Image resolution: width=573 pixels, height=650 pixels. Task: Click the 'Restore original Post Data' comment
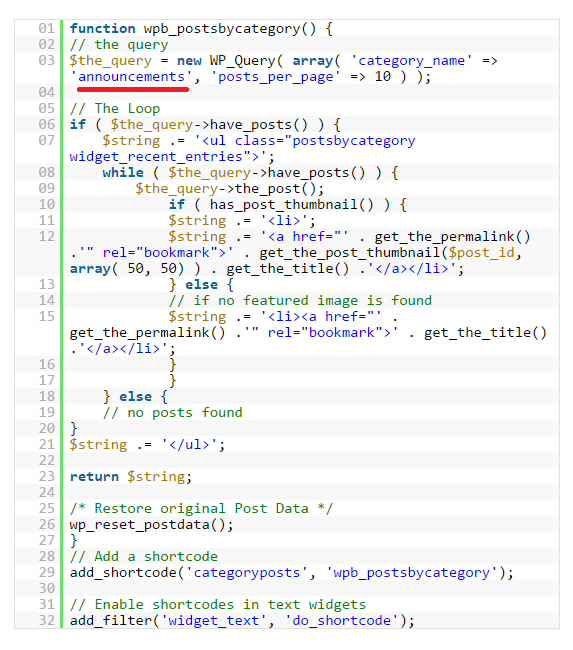coord(201,509)
